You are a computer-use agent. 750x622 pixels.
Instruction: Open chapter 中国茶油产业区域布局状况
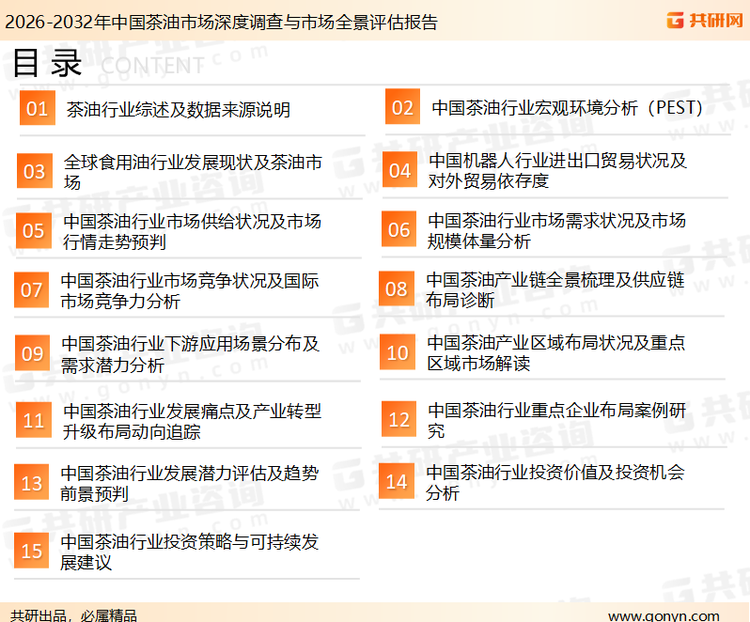pos(556,353)
